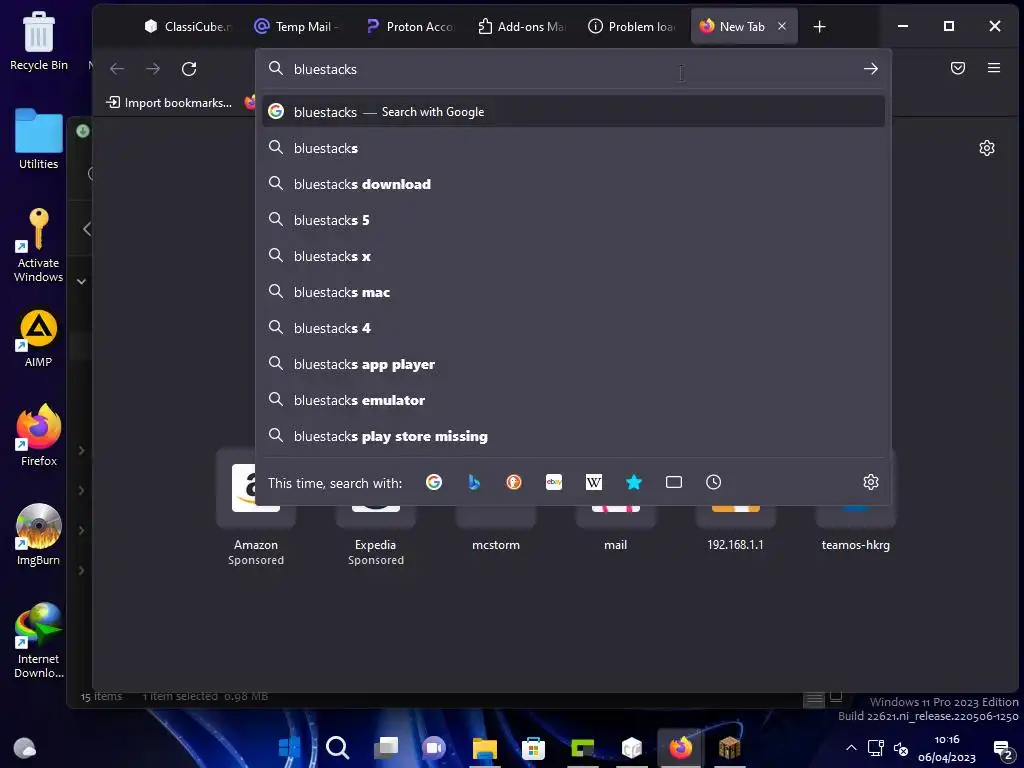Screen dimensions: 1024x768
Task: Select bluestacks play store missing suggestion
Action: [x=573, y=436]
